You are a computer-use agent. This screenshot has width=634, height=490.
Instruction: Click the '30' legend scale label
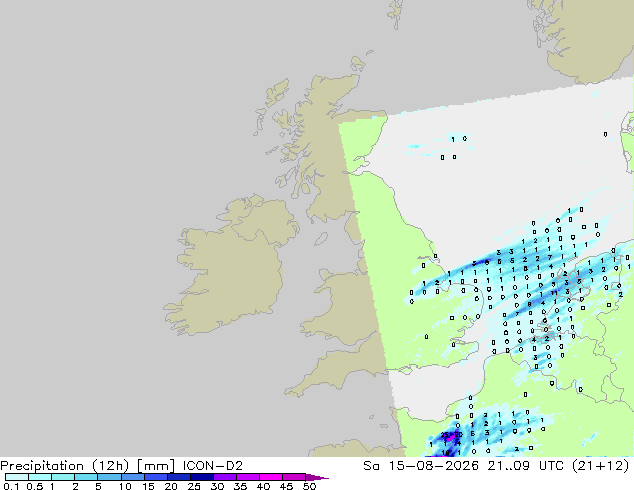217,486
